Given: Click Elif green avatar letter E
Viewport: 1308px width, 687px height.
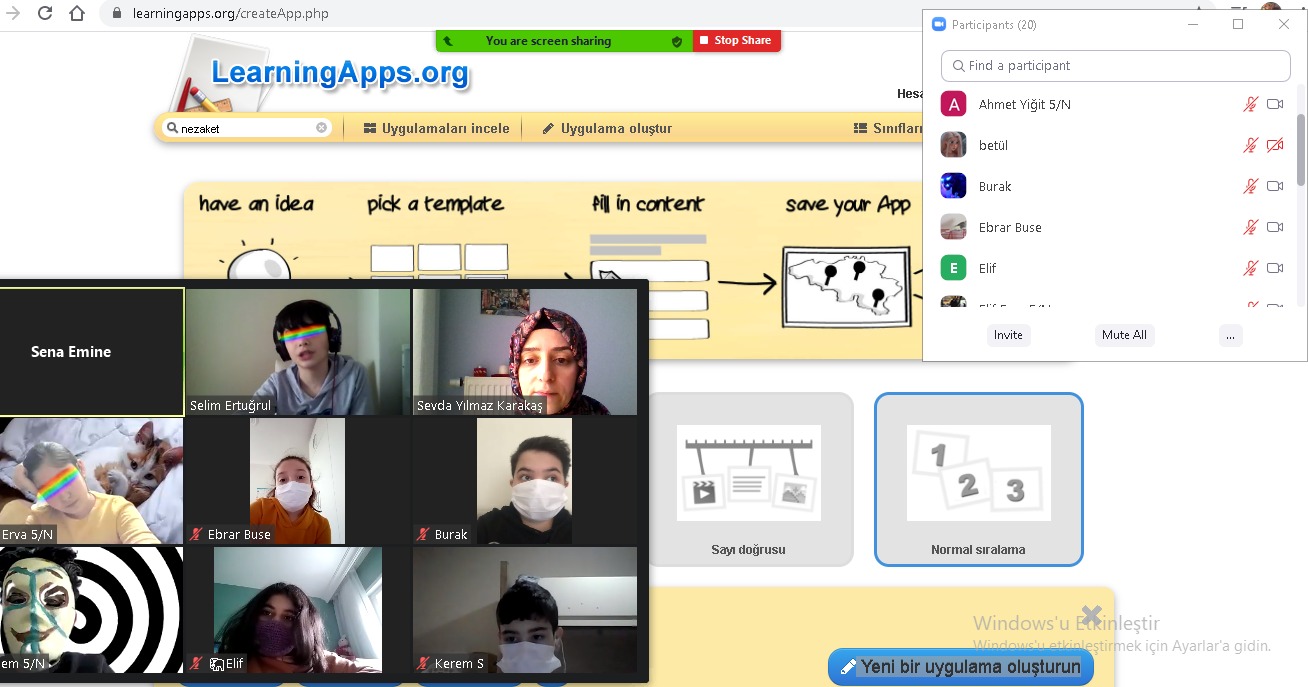Looking at the screenshot, I should 954,268.
